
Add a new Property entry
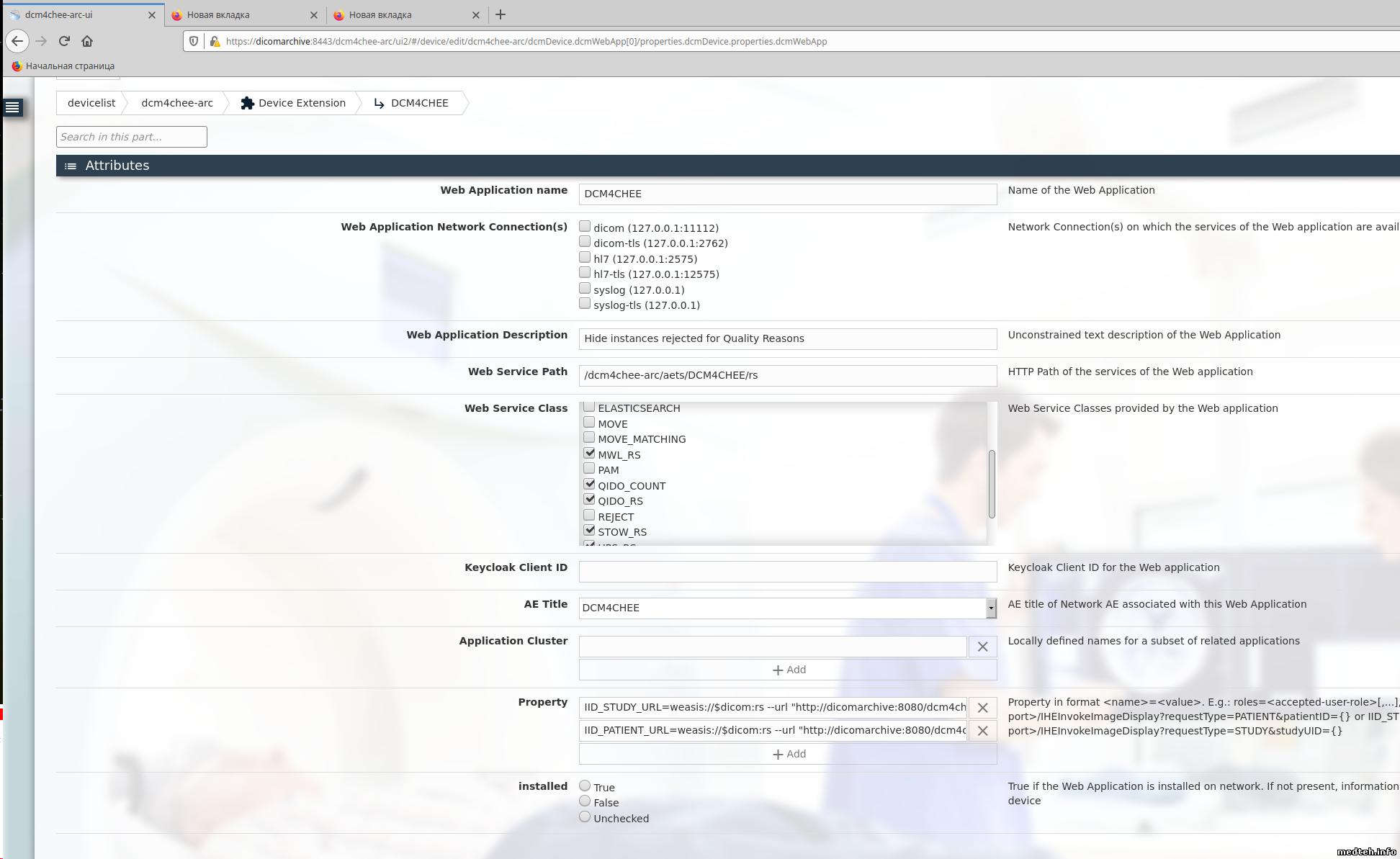click(x=788, y=754)
